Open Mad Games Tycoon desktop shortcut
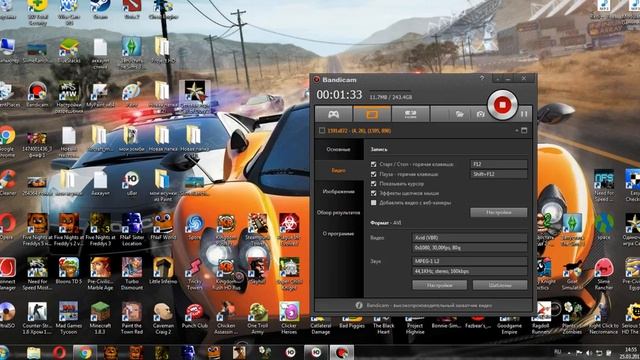640x360 pixels. (68, 318)
